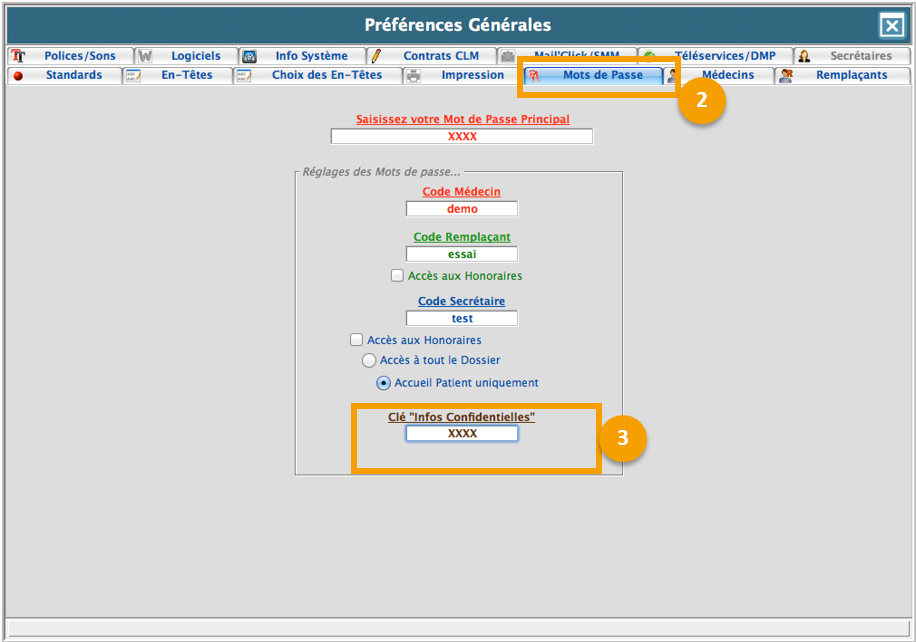Edit the Code Secrétaire text field
The image size is (916, 642).
pyautogui.click(x=462, y=319)
